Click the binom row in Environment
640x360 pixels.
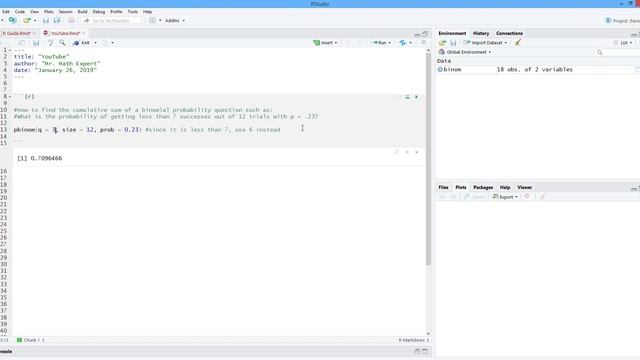[538, 70]
